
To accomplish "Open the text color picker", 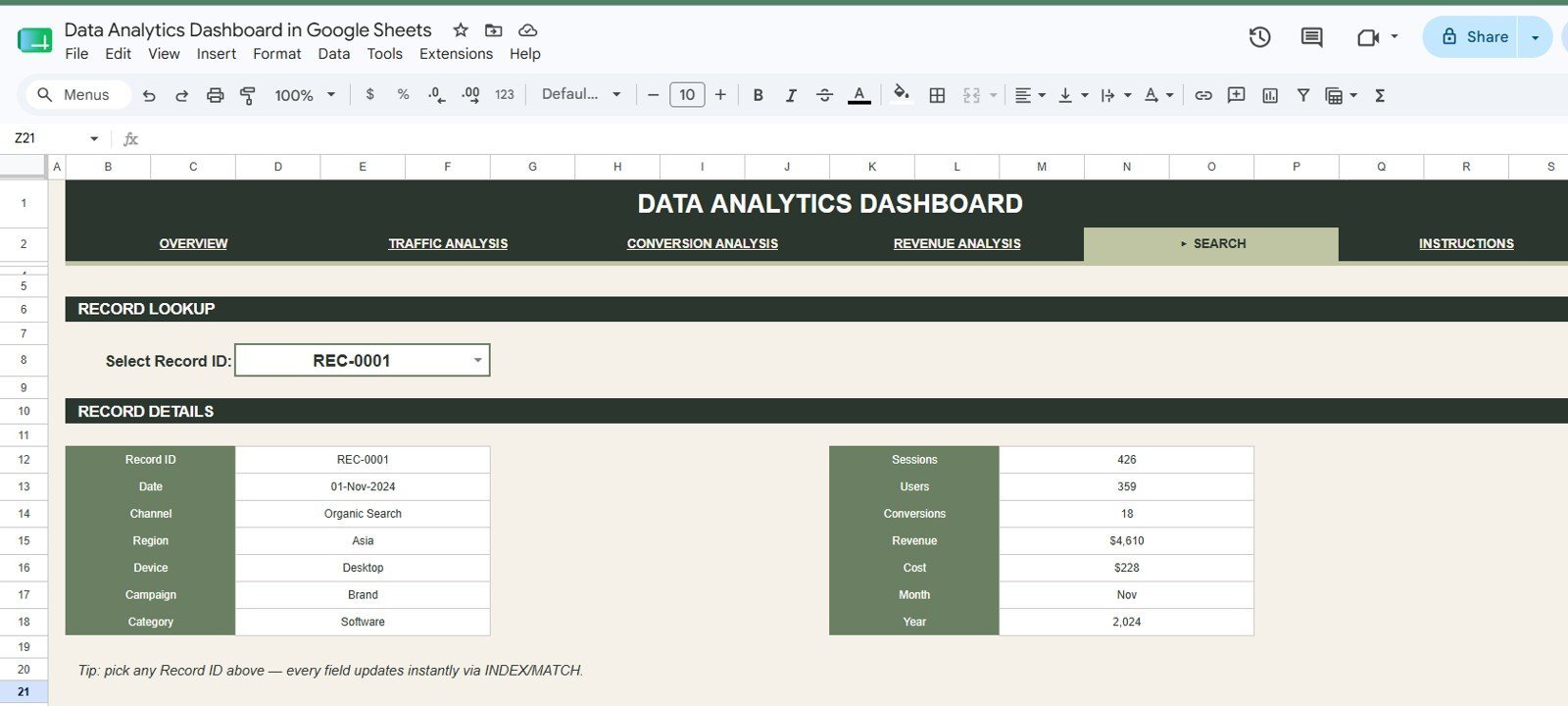I will click(x=859, y=95).
